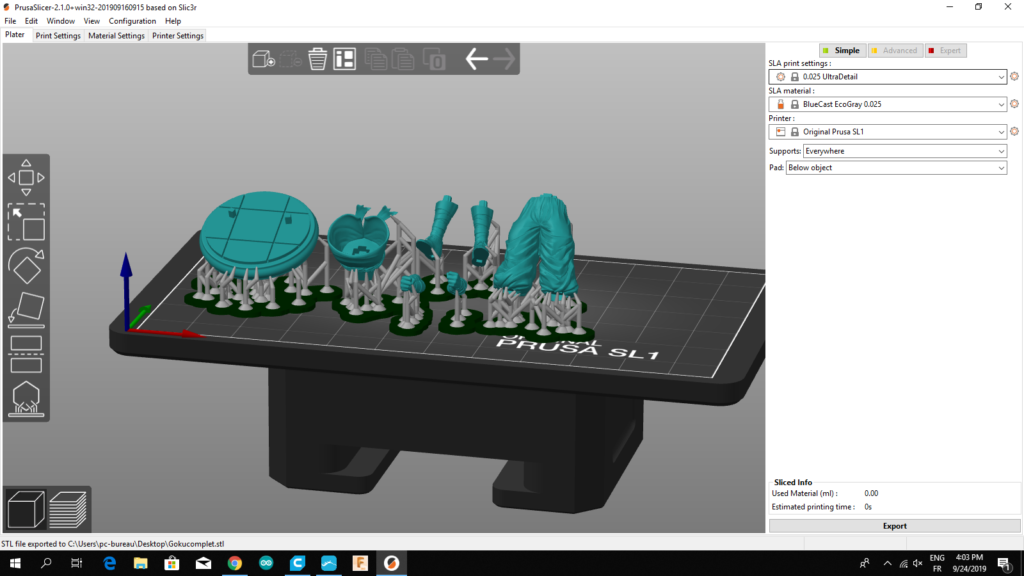Open the View menu

91,21
